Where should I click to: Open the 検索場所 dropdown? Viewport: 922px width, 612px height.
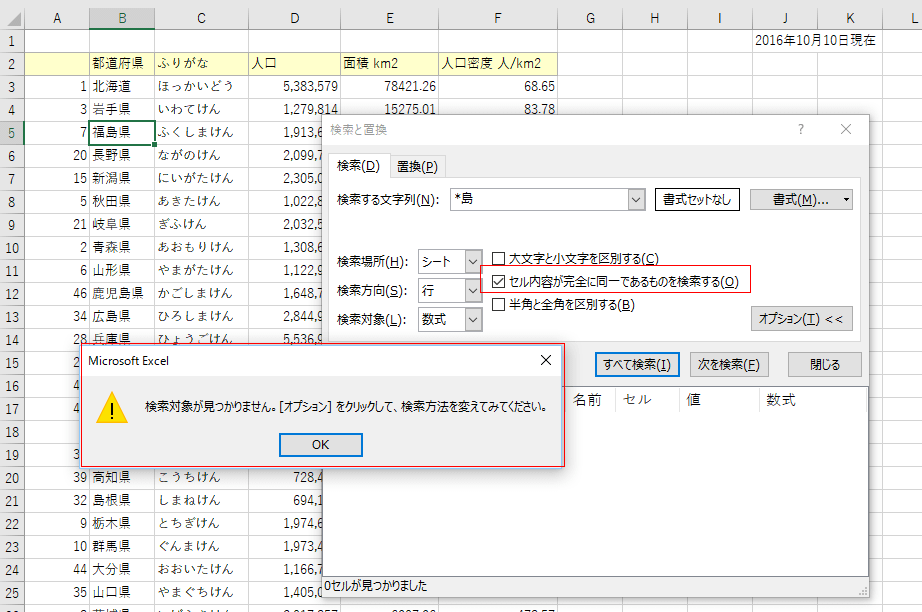click(x=474, y=262)
